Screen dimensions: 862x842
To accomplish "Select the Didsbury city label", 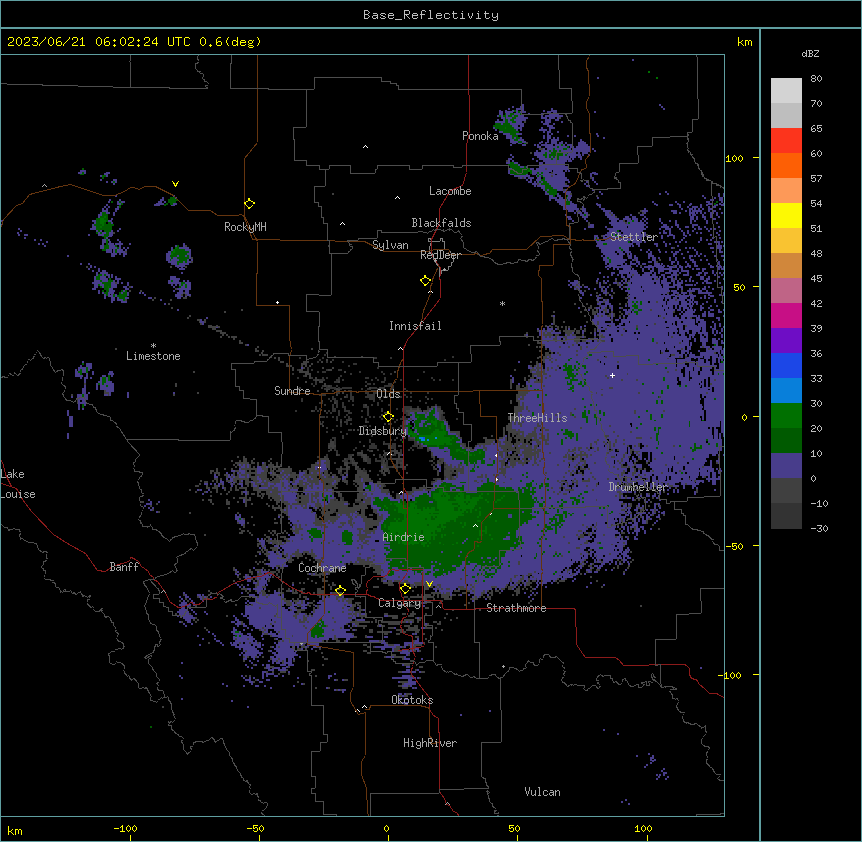I will (x=383, y=431).
